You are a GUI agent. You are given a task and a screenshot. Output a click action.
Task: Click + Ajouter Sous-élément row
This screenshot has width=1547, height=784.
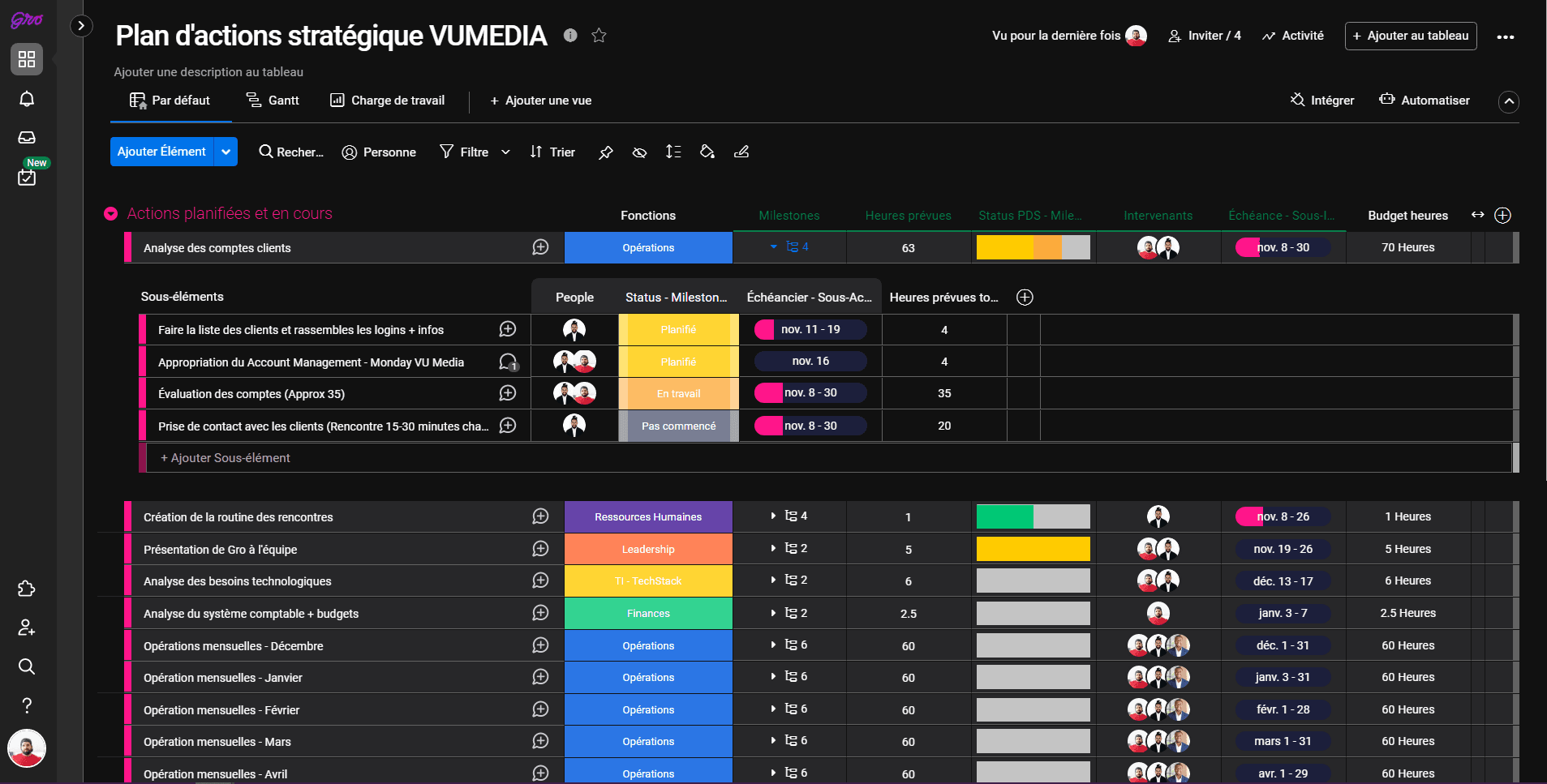click(827, 458)
